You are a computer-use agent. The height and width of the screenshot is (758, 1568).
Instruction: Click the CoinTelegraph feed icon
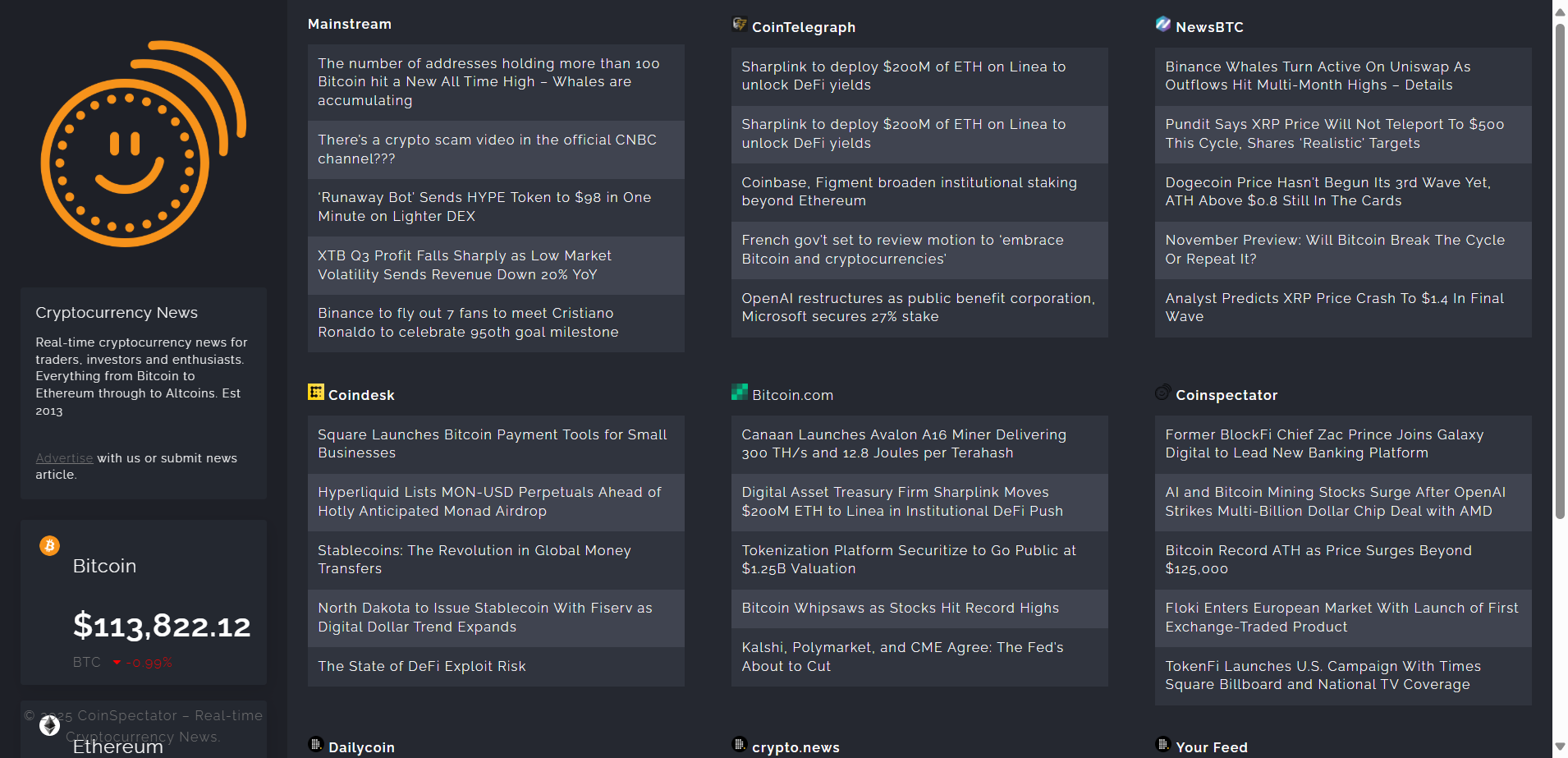click(740, 24)
